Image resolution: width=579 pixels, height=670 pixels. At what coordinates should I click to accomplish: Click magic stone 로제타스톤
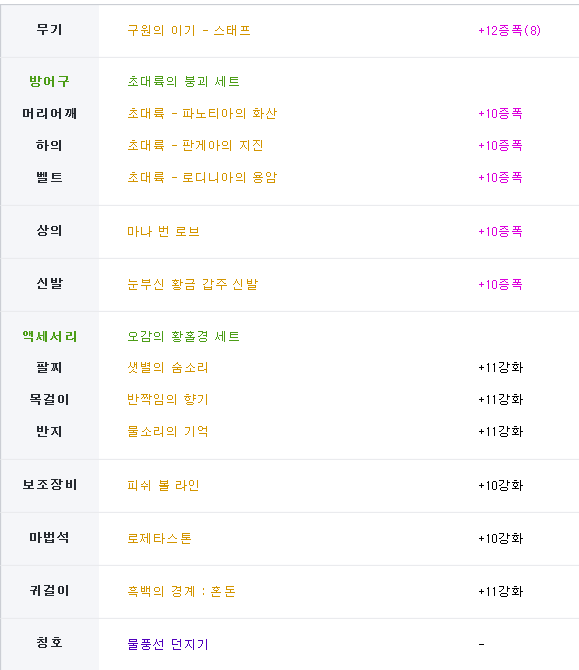tap(159, 539)
